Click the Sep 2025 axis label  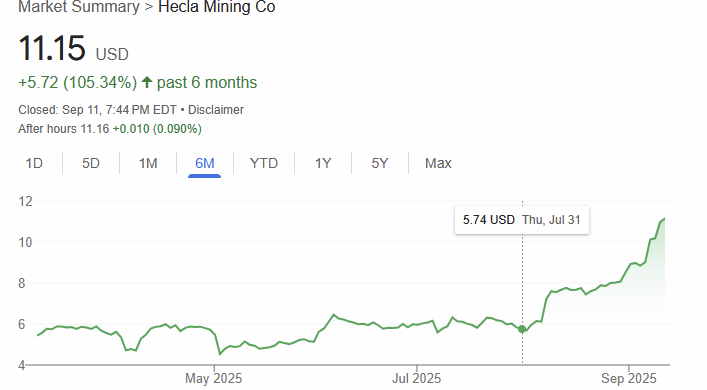click(629, 378)
